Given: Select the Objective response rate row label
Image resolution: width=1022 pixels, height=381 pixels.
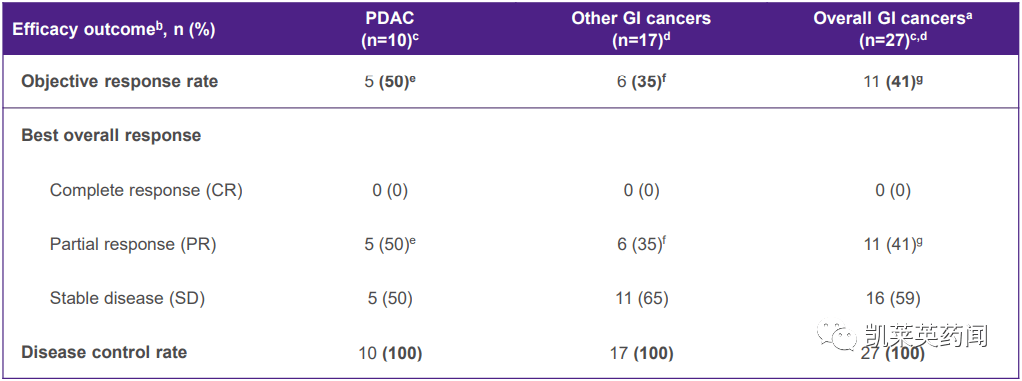Looking at the screenshot, I should coord(119,81).
